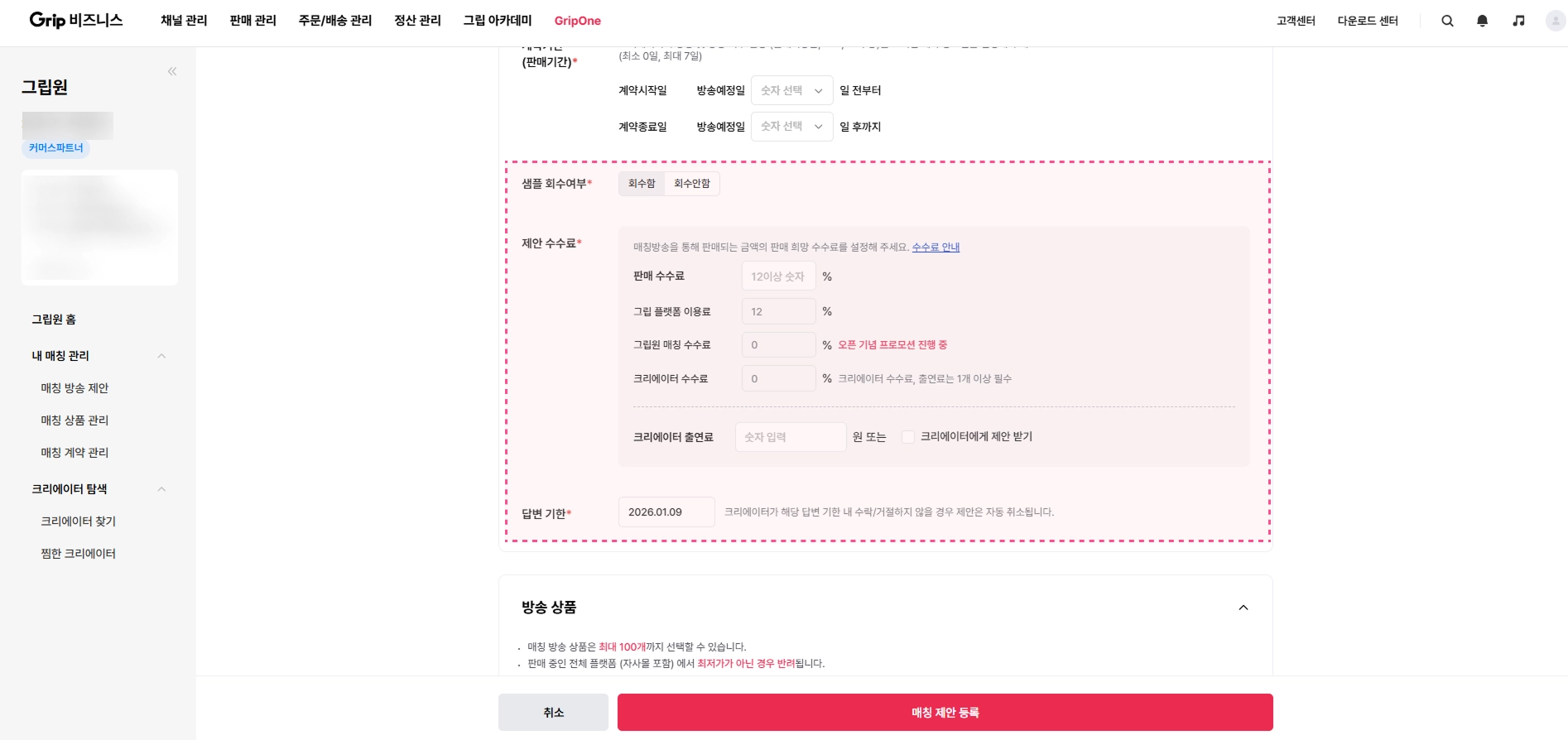Open the GripOne menu item
The image size is (1568, 740).
click(x=577, y=21)
